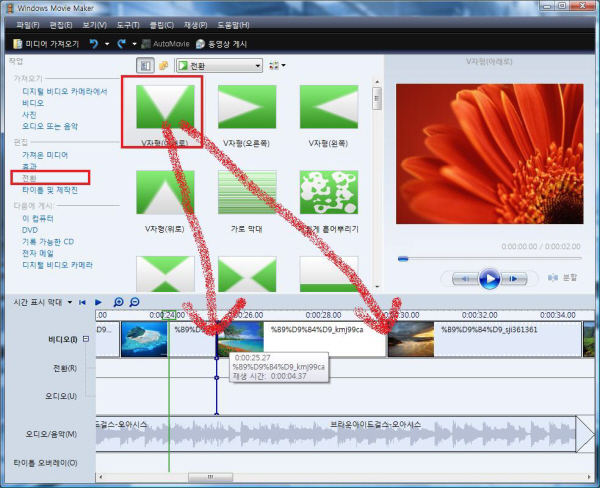Click the 분할 split clip button
The image size is (600, 488).
coord(562,277)
